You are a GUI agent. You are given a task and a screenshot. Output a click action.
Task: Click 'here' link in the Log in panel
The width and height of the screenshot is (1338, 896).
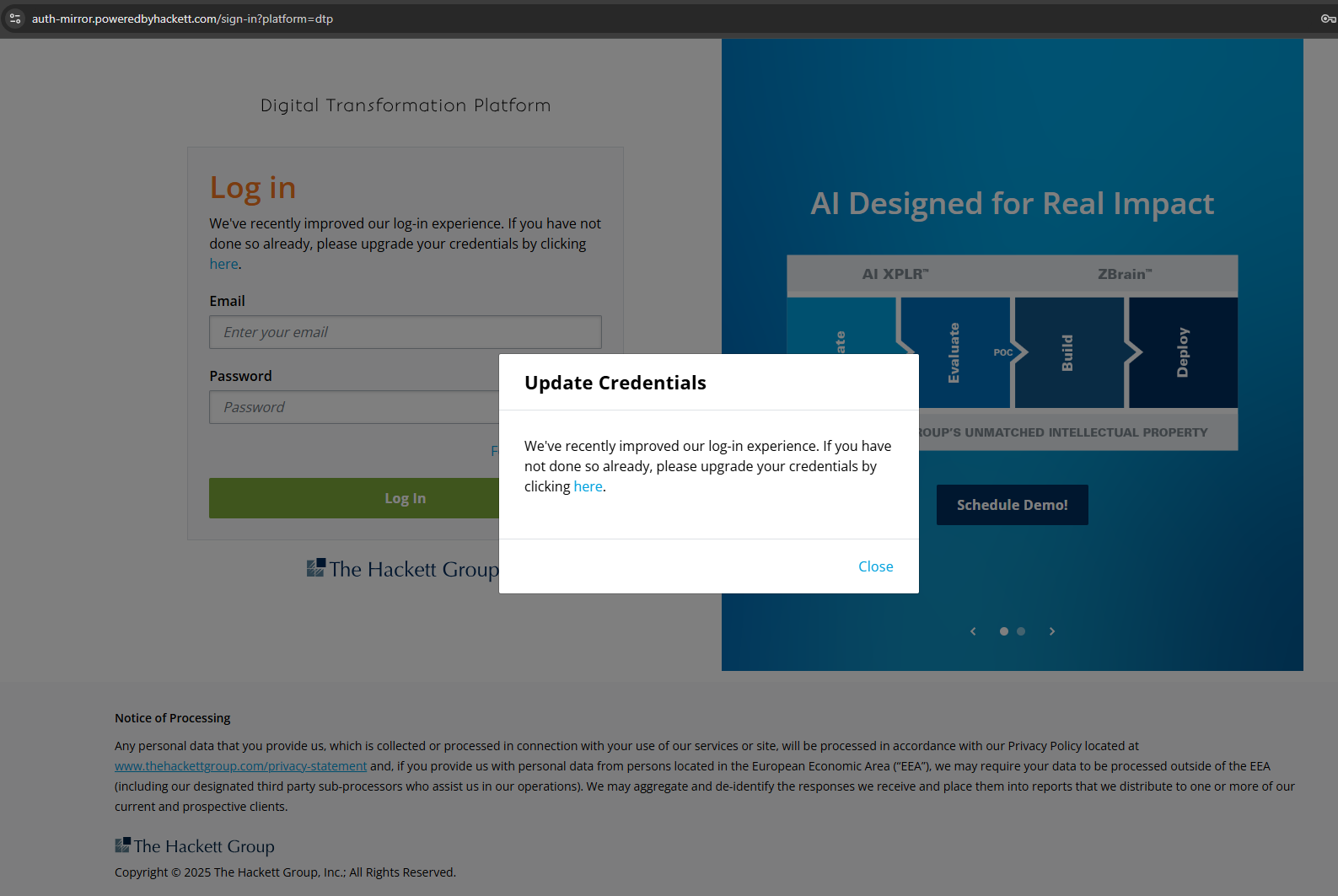(x=223, y=264)
